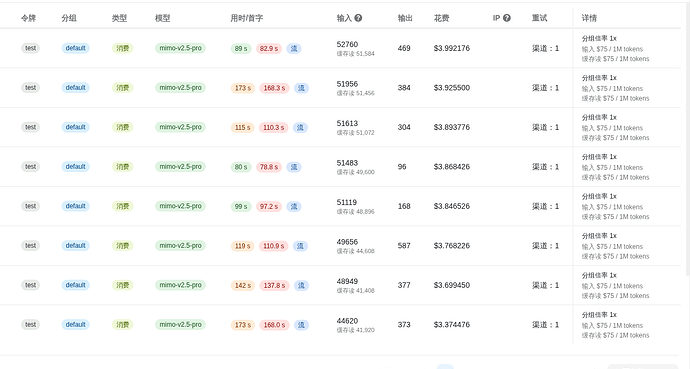Click the mimo-v2.5-pro tag in the $3.868426 row
The height and width of the screenshot is (369, 690).
click(x=180, y=167)
